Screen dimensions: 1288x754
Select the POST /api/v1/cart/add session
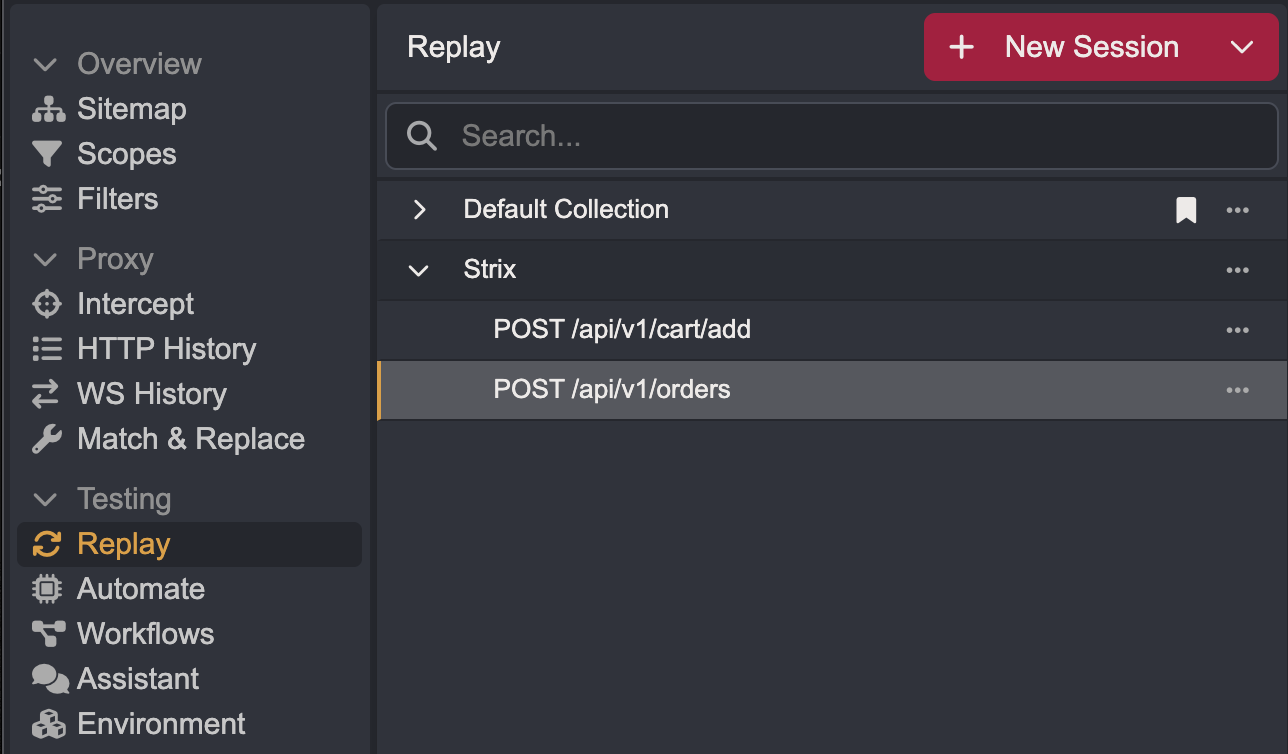622,329
